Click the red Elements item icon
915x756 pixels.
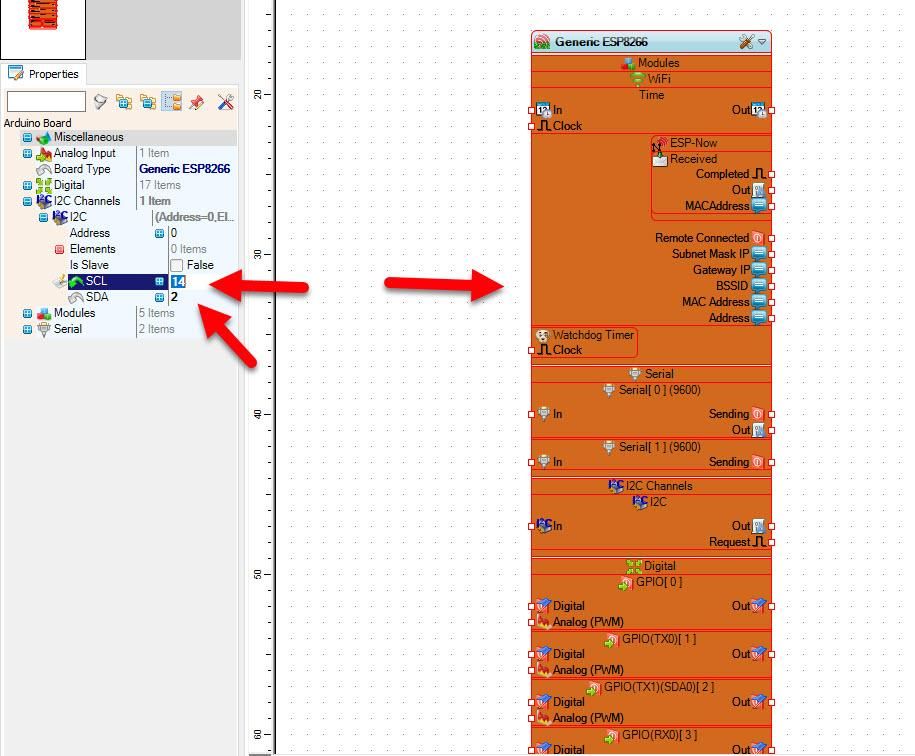[x=59, y=249]
